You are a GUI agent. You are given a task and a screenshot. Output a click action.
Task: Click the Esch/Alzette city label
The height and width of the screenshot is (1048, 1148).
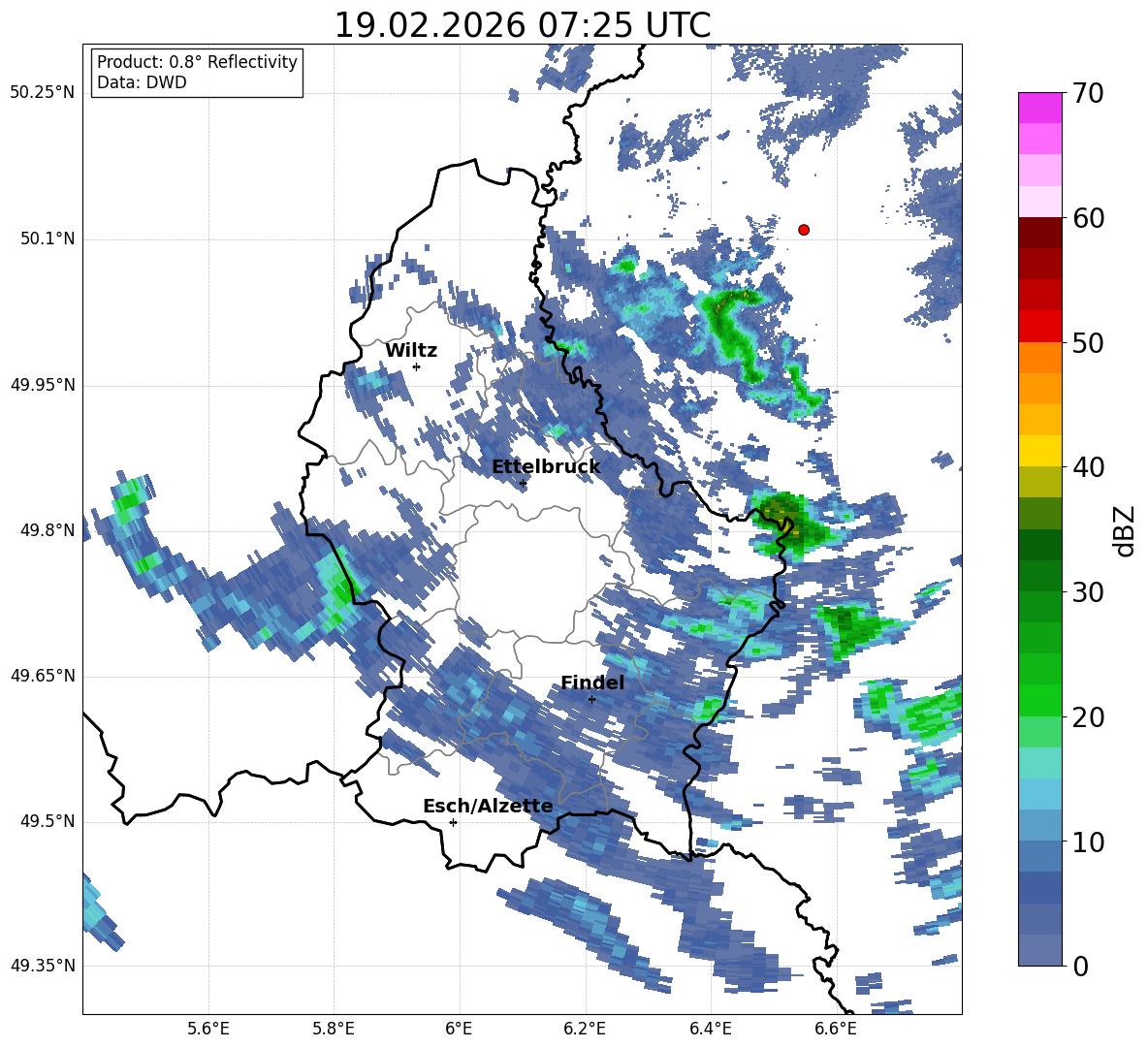489,806
